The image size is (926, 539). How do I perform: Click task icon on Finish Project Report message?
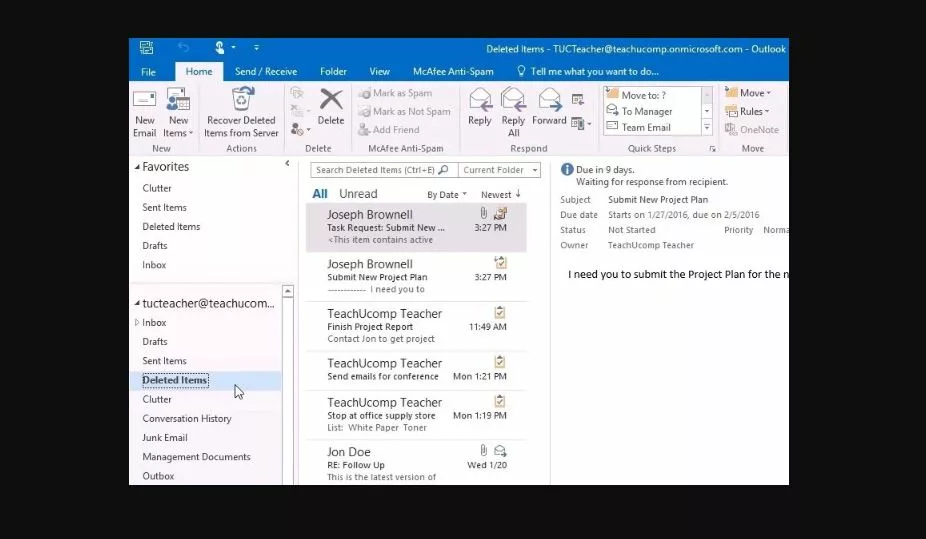pyautogui.click(x=500, y=312)
